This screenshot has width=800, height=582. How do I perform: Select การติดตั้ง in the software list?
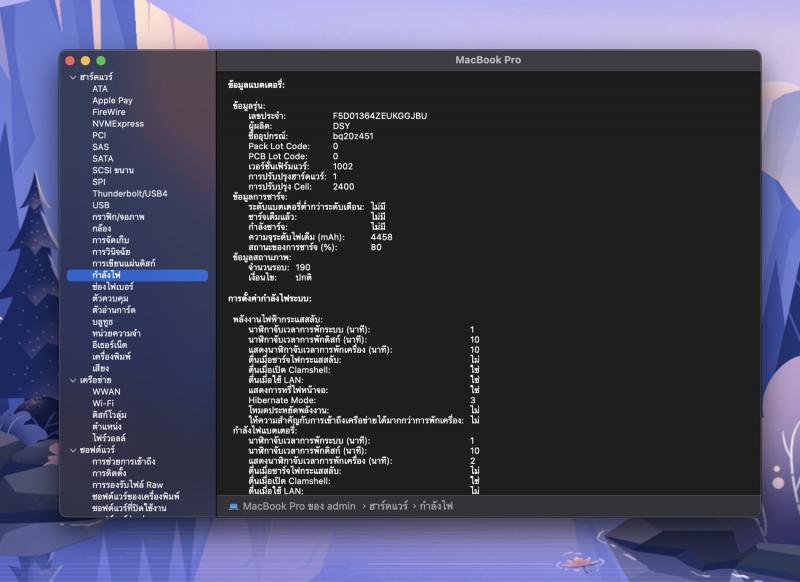click(x=109, y=473)
